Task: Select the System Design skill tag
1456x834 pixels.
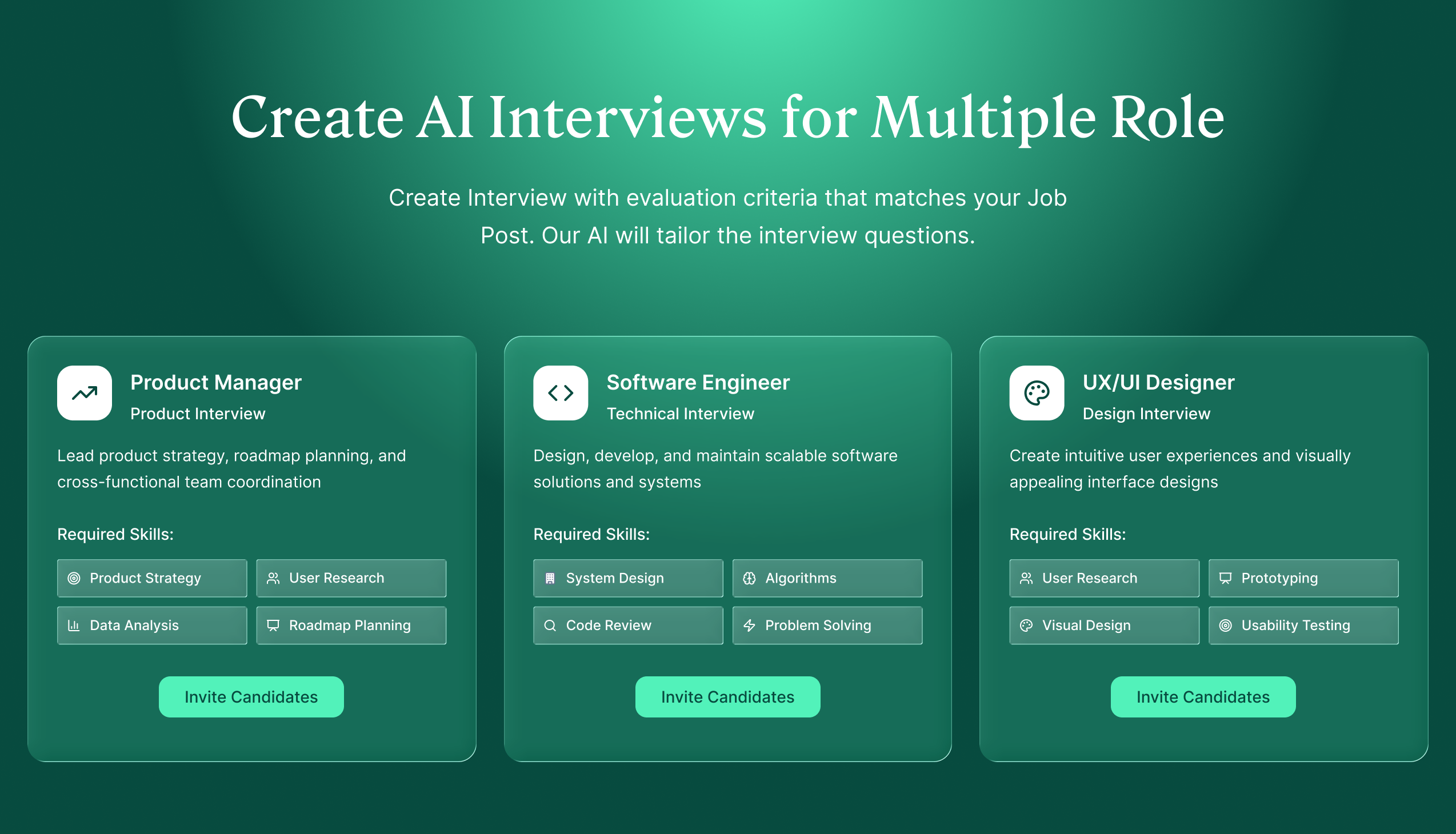Action: coord(627,578)
